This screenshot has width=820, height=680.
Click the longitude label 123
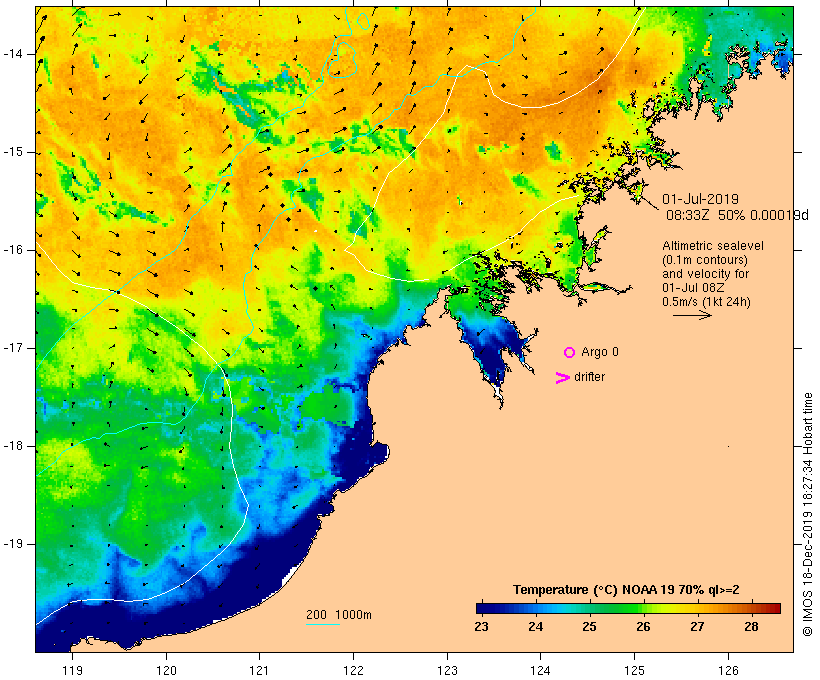pos(447,670)
